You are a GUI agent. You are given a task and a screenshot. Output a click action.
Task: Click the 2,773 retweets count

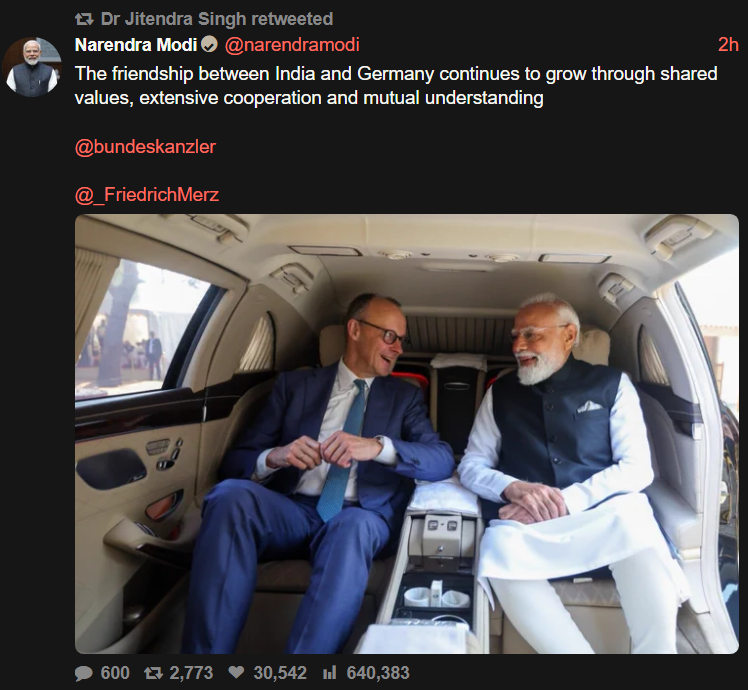click(x=192, y=673)
